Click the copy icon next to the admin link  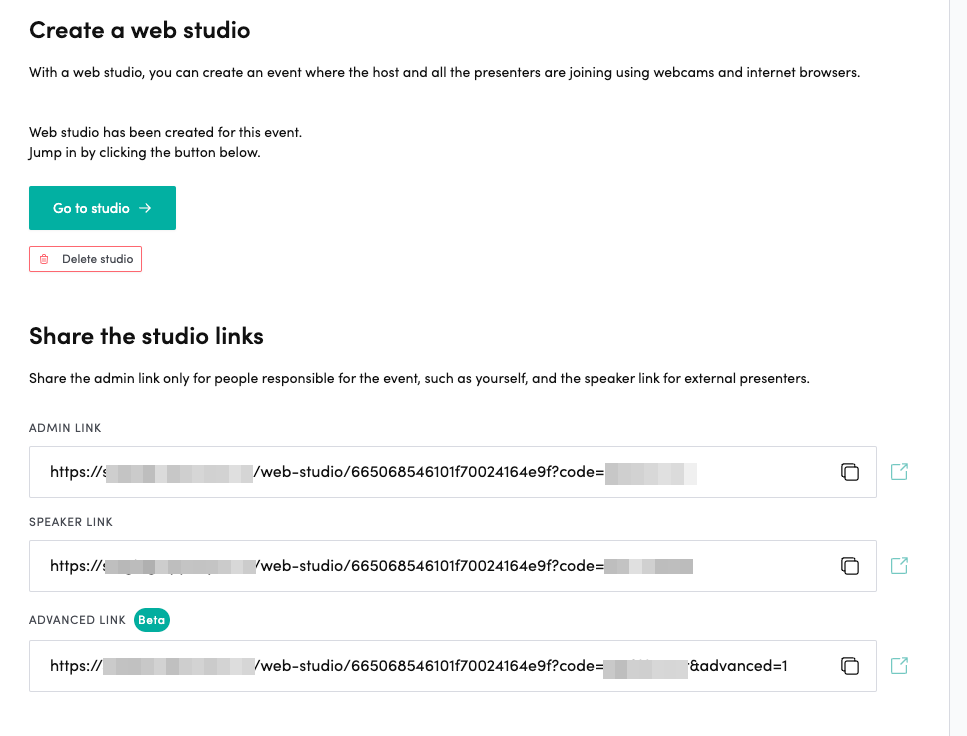(x=850, y=471)
